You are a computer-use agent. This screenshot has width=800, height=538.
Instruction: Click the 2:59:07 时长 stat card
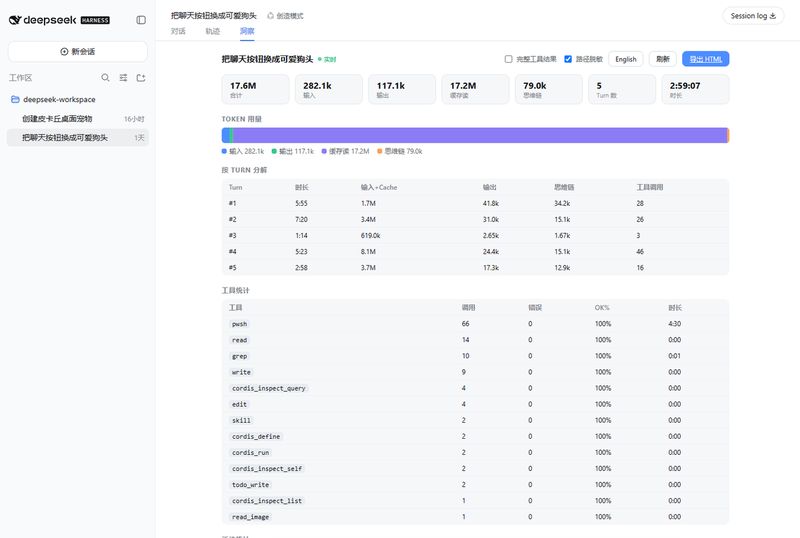point(695,89)
